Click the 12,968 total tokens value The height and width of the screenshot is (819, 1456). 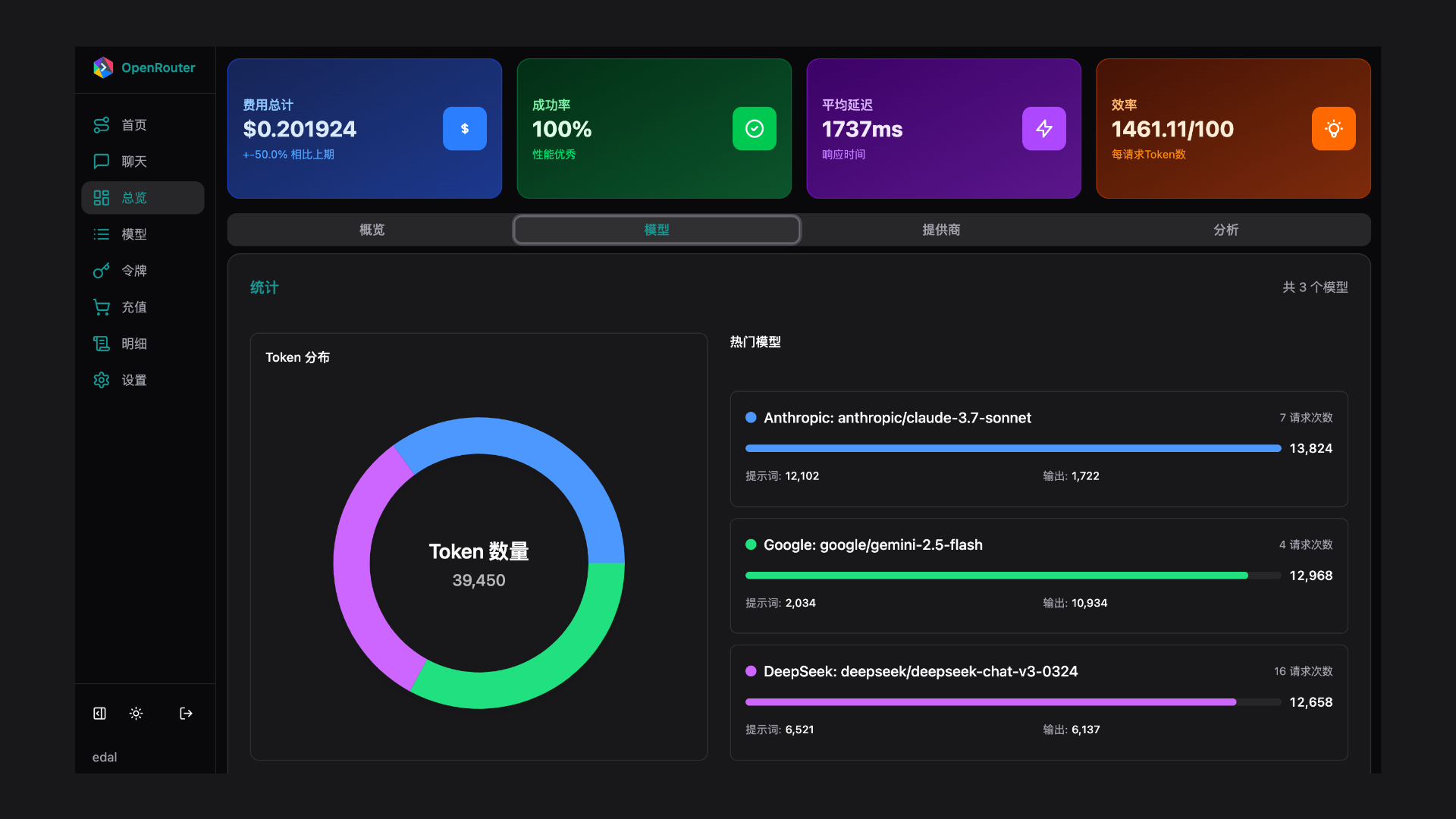[x=1311, y=576]
